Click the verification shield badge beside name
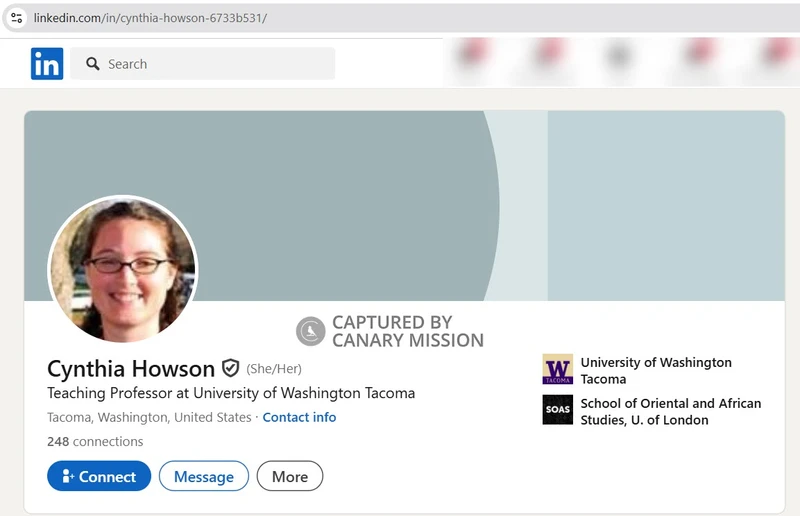Screen dimensions: 800x516 click(x=231, y=368)
